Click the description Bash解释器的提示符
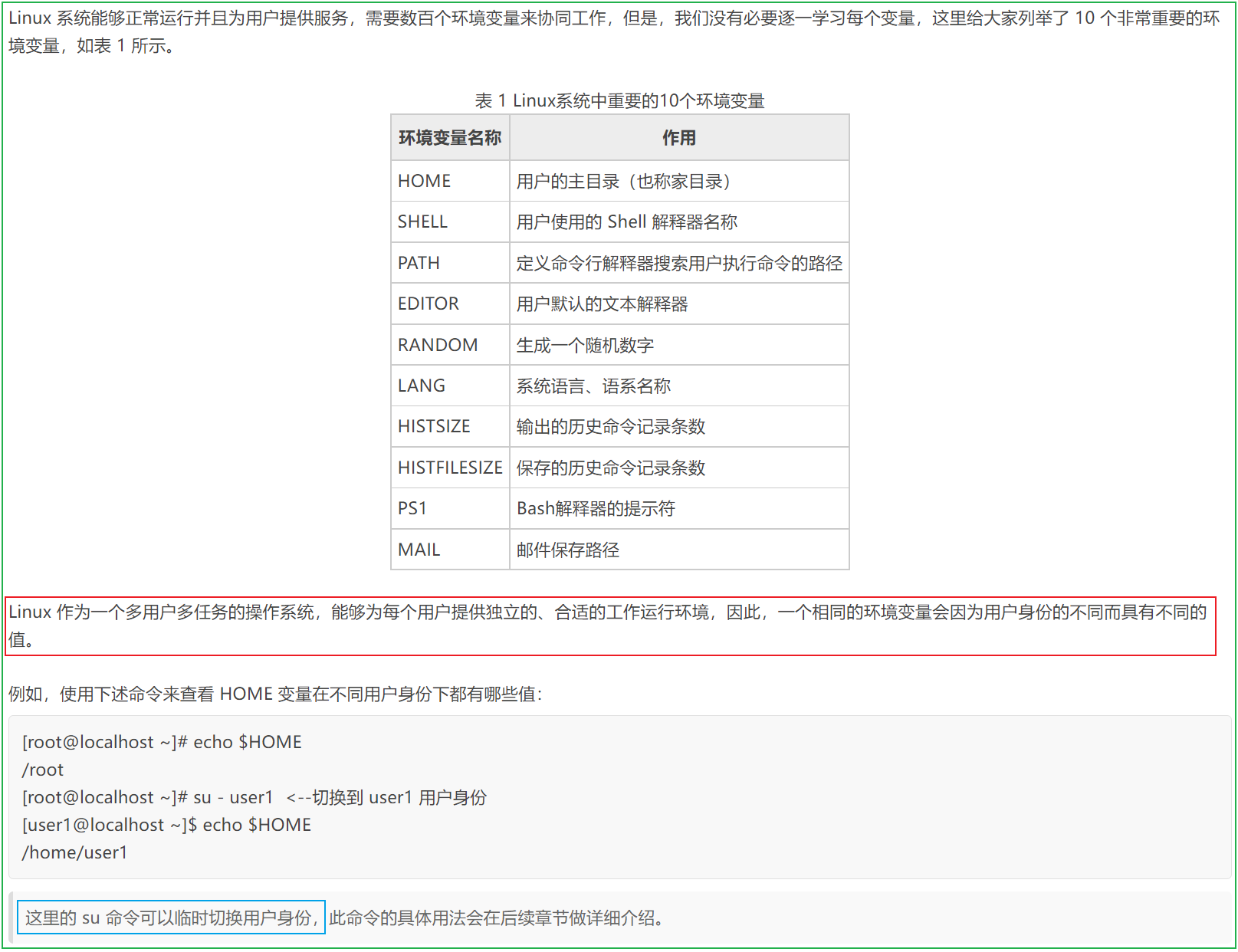Viewport: 1238px width, 952px height. point(679,508)
